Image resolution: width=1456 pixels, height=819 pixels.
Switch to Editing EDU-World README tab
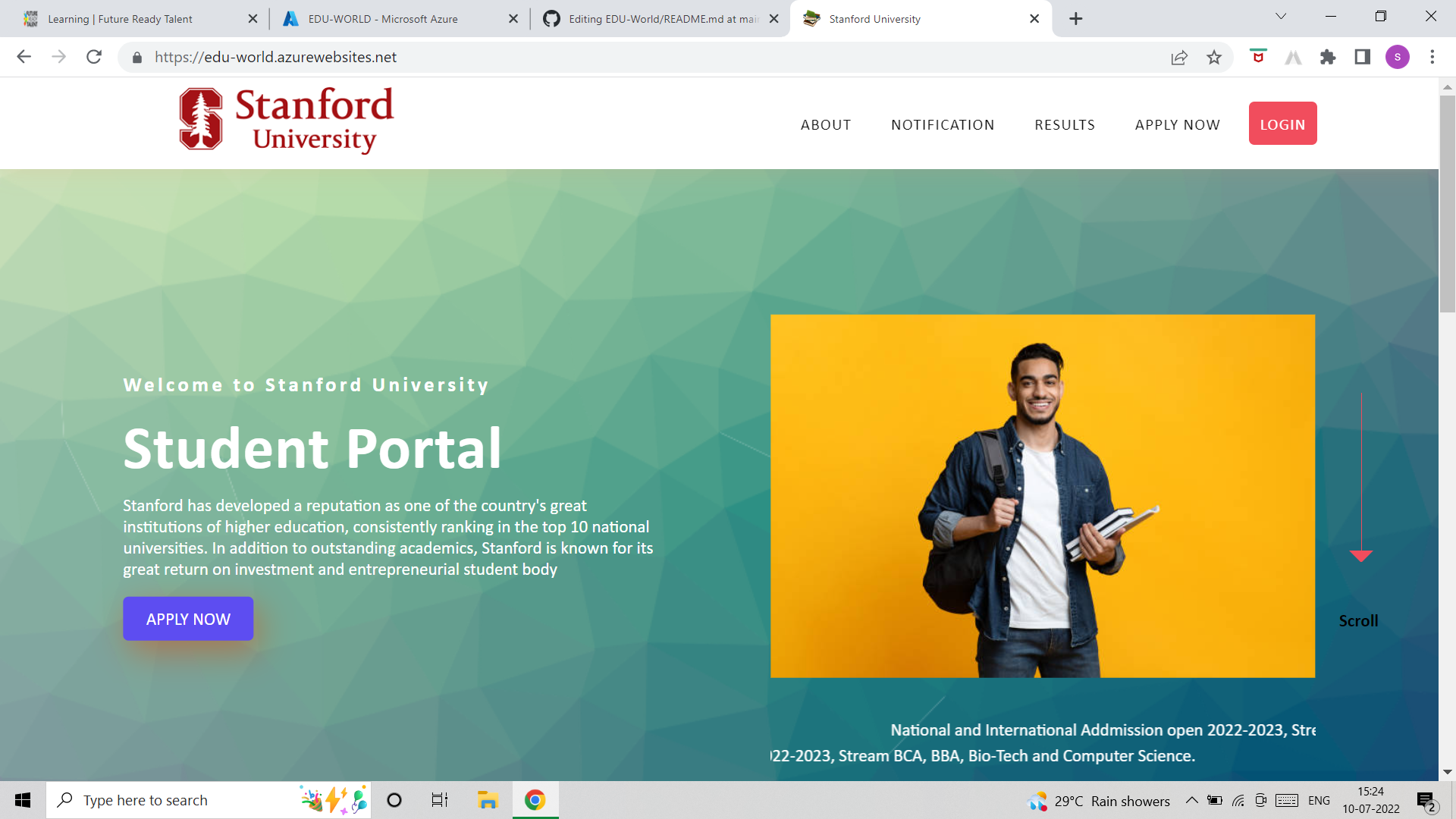pos(660,19)
